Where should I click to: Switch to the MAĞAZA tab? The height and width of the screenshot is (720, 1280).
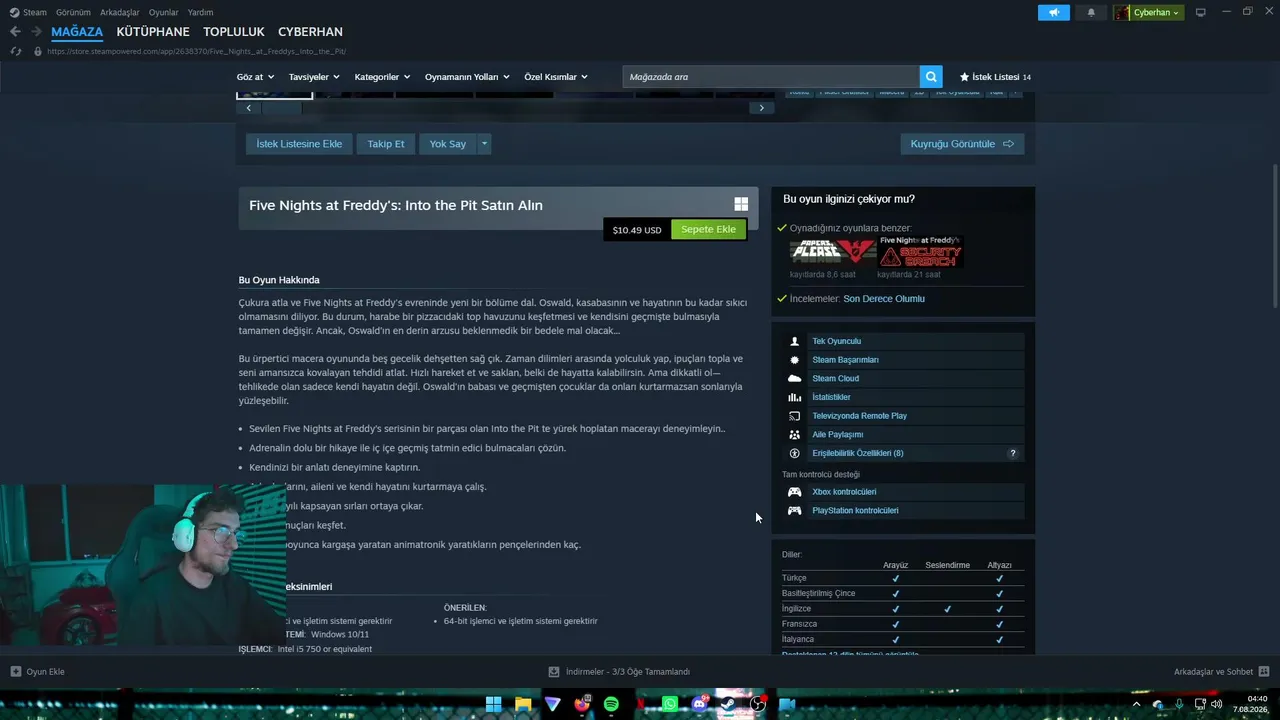pos(77,32)
